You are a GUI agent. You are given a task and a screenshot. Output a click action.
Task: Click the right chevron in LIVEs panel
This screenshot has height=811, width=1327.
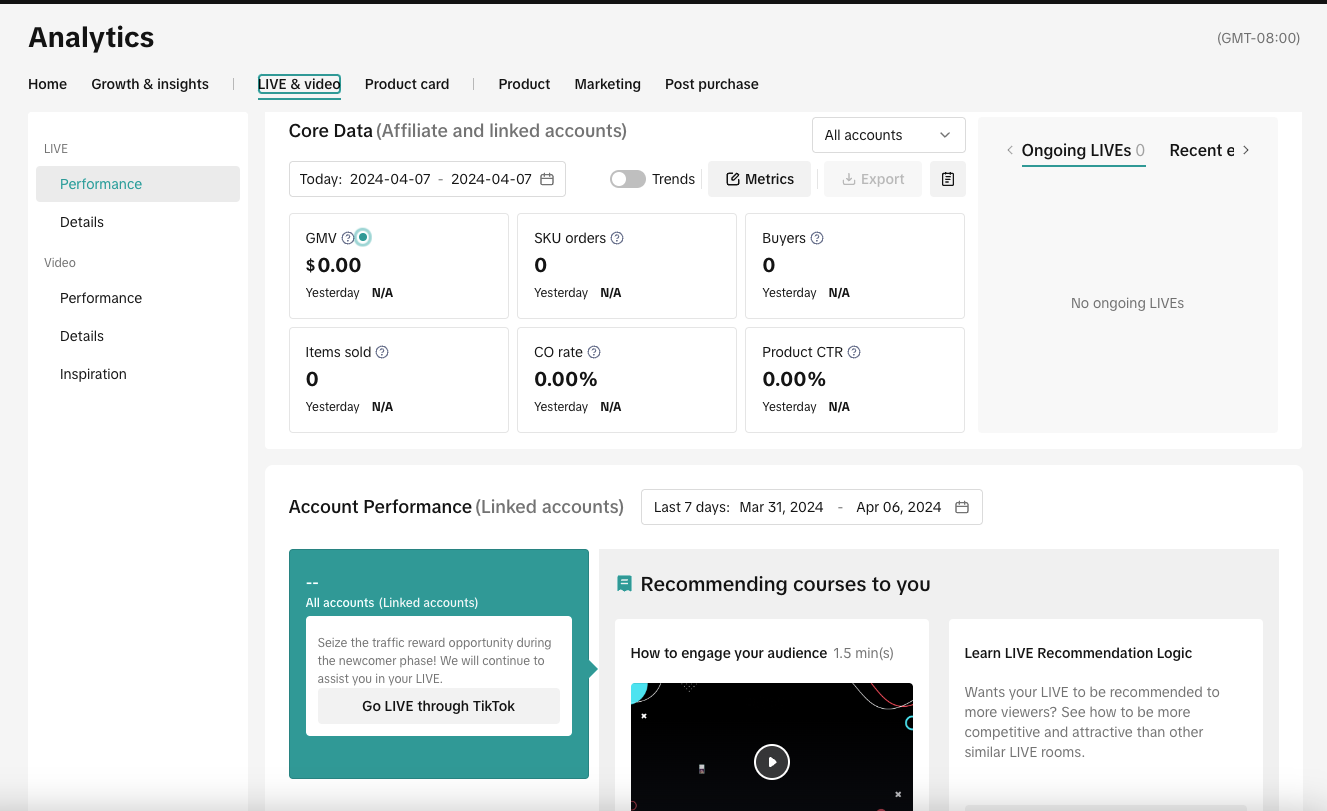1246,150
